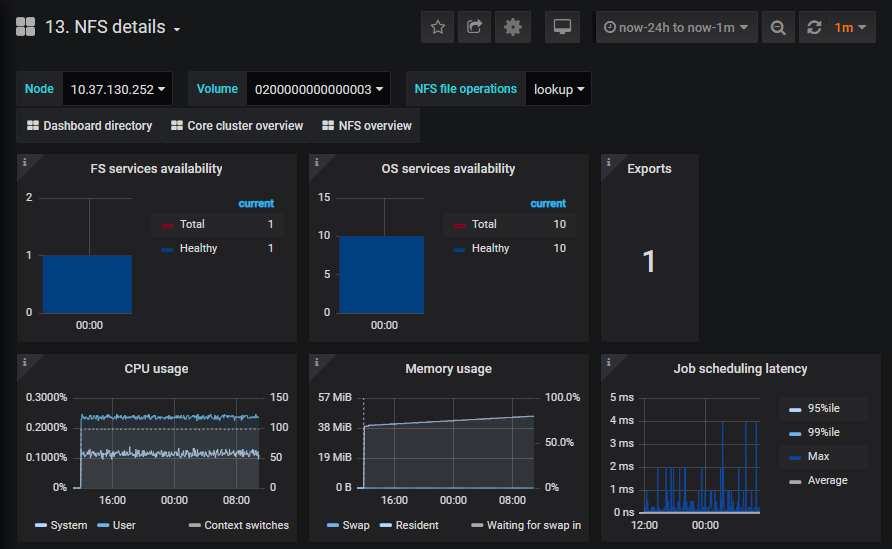
Task: Click the zoom out time range icon
Action: [x=778, y=27]
